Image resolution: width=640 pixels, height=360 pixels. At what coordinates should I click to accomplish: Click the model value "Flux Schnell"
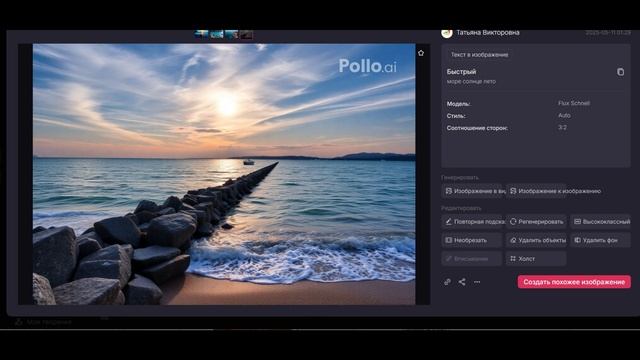[x=574, y=103]
